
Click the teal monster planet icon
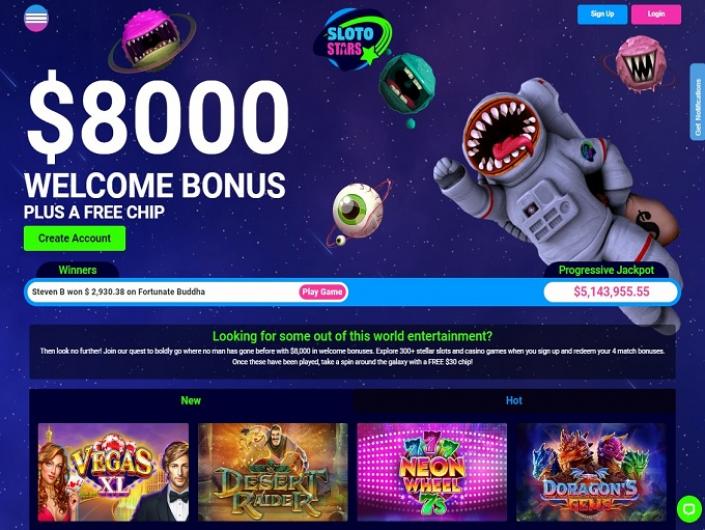406,84
